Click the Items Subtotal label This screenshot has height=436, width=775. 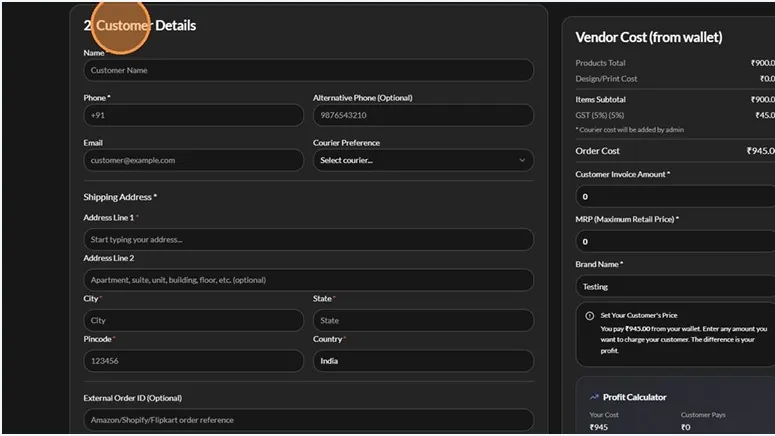click(x=600, y=99)
